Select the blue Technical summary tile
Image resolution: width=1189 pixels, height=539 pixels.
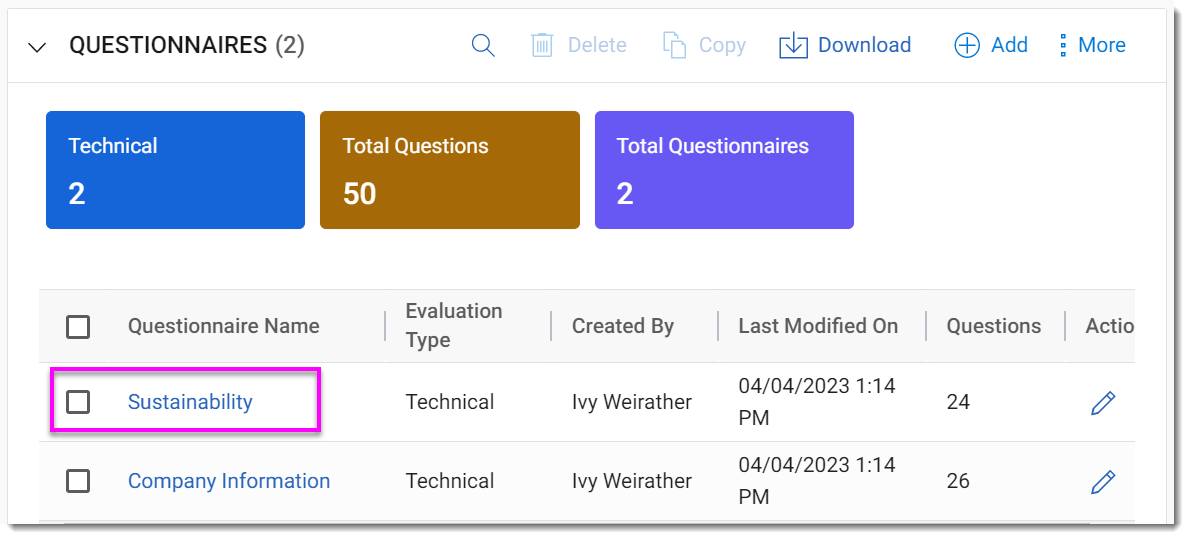click(175, 170)
